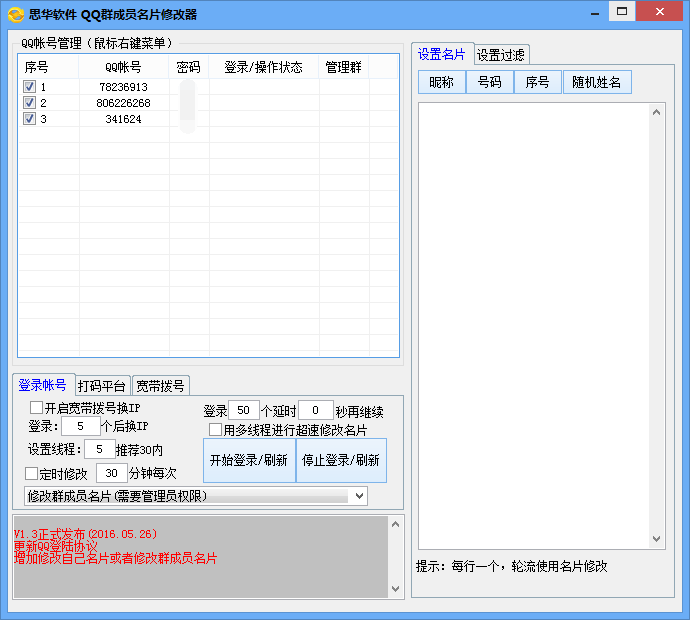Enable 开启宽带拨号换IP checkbox
The image size is (690, 620).
36,407
